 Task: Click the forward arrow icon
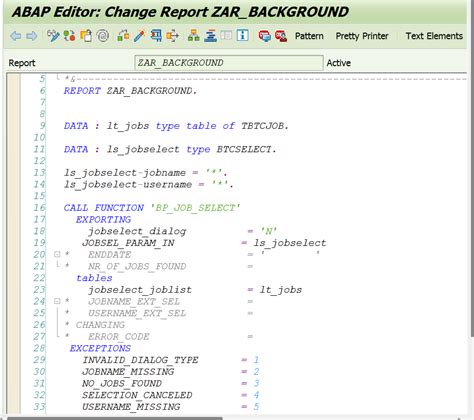click(x=32, y=36)
